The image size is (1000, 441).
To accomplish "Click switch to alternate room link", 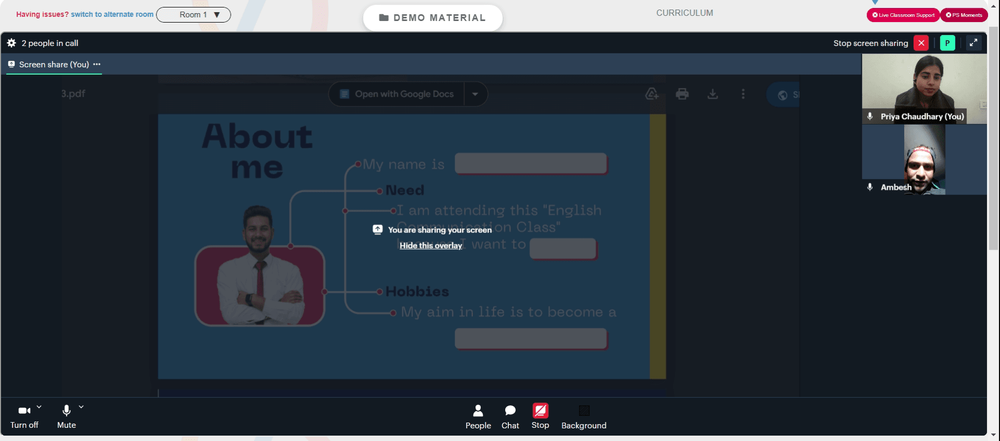I will tap(112, 14).
